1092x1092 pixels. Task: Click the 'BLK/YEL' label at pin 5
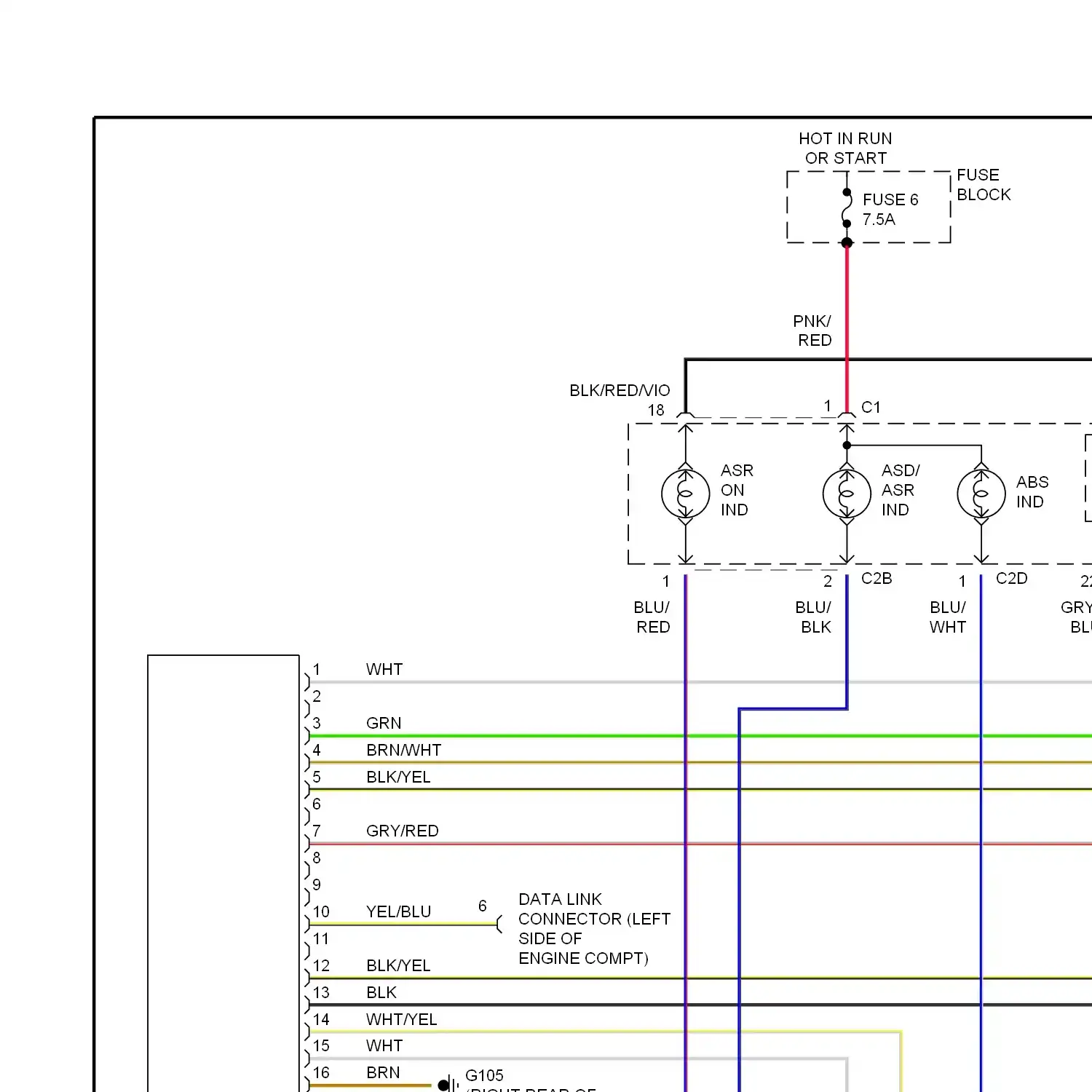click(398, 778)
